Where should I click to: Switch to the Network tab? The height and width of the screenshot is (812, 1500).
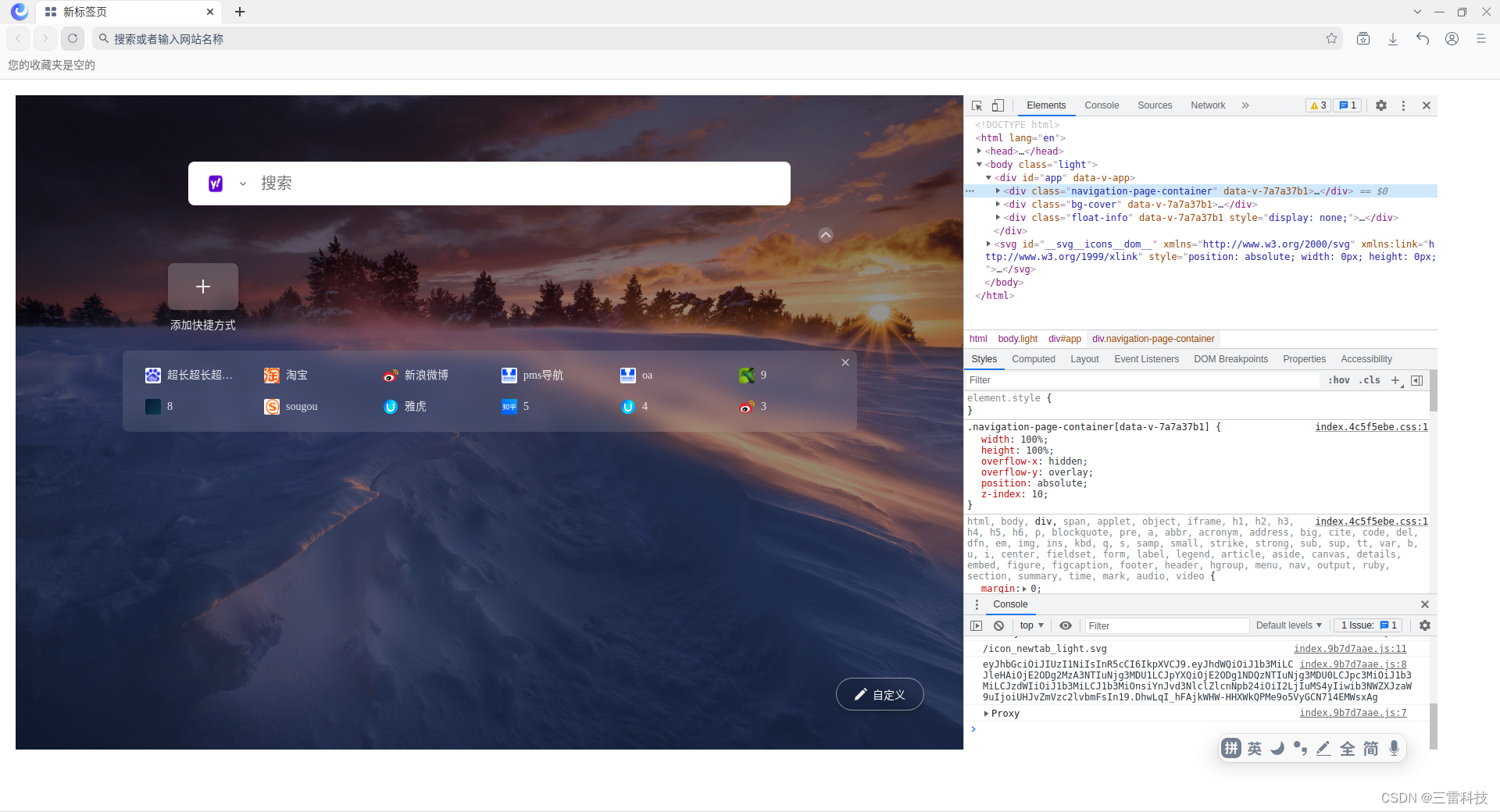click(1207, 105)
